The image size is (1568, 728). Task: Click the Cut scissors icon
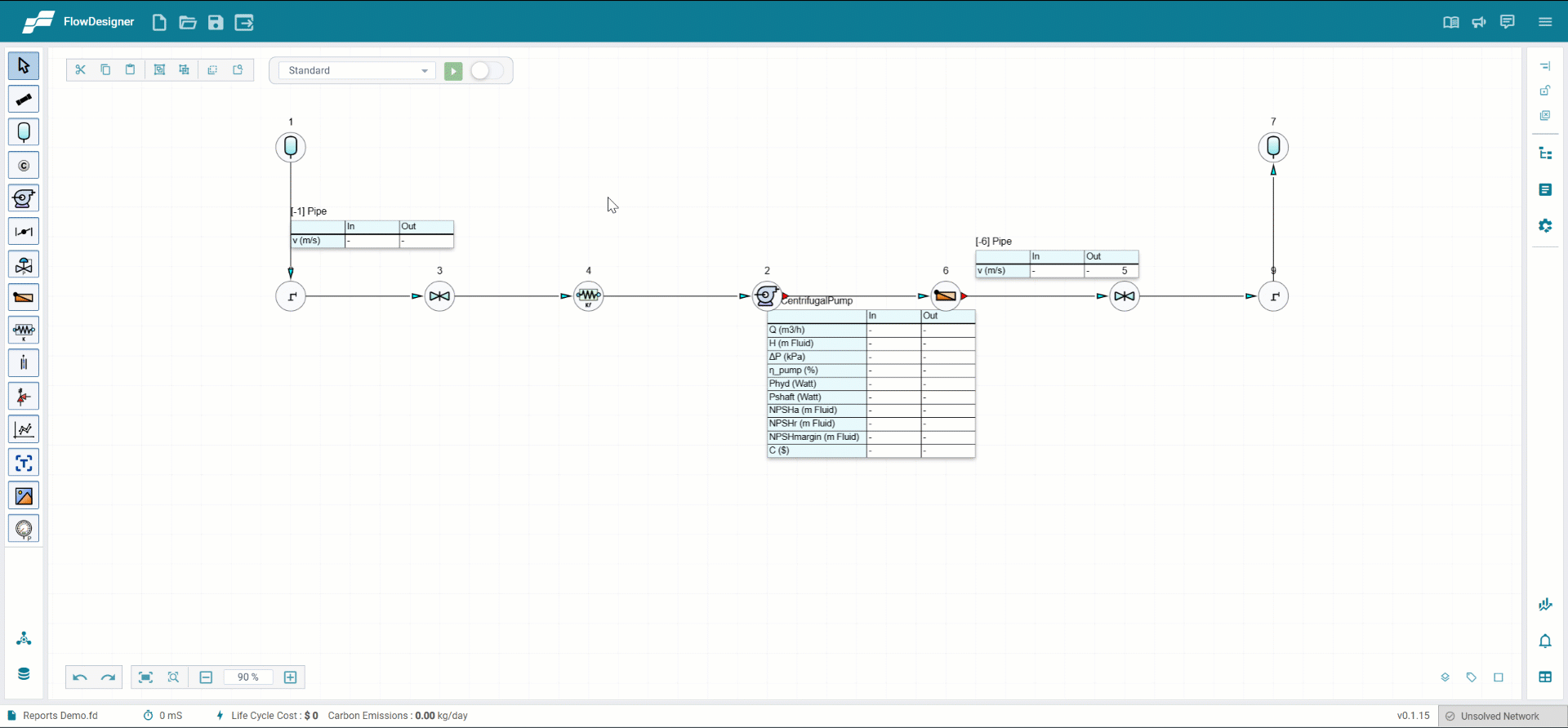pyautogui.click(x=80, y=70)
